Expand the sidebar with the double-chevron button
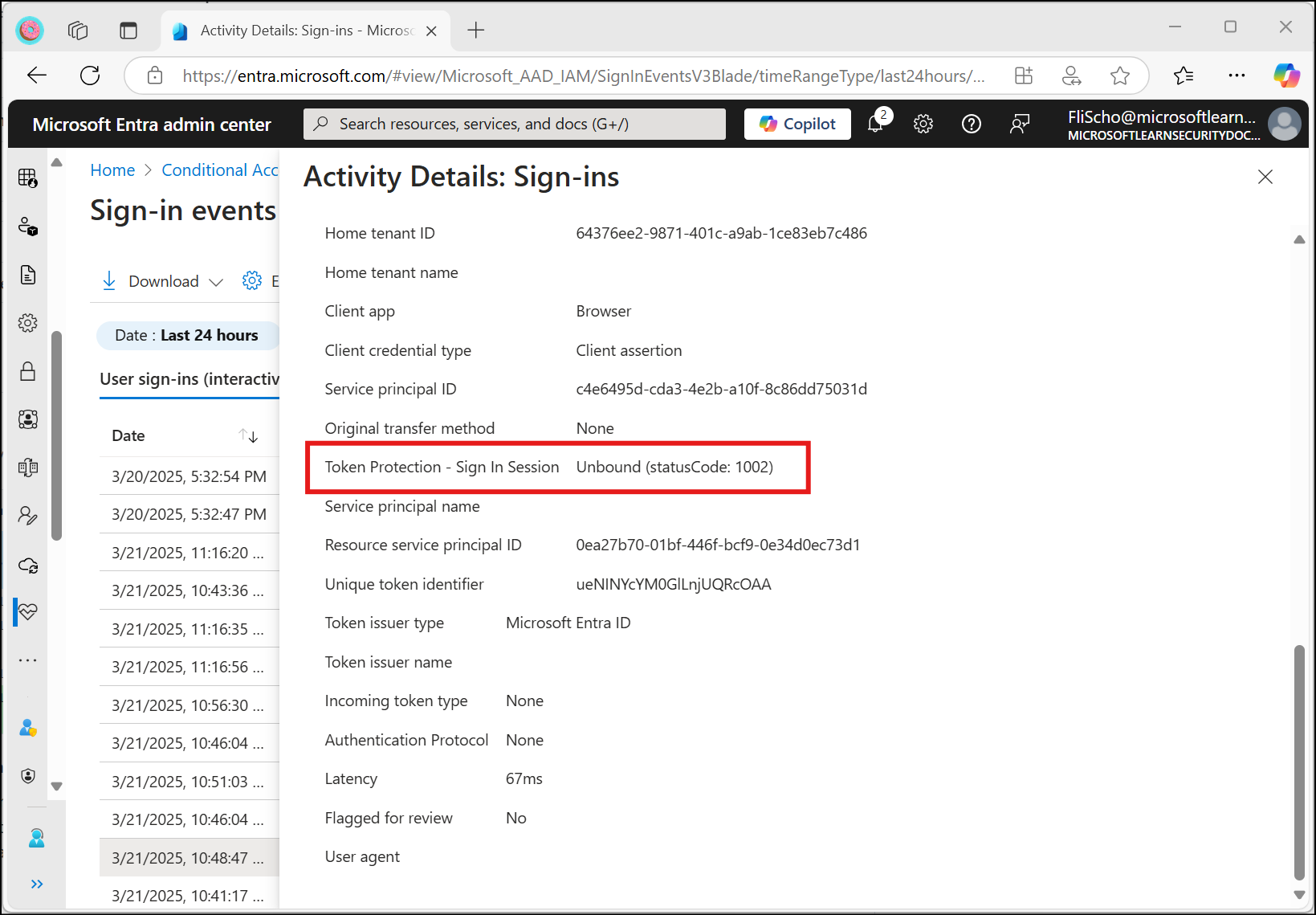The width and height of the screenshot is (1316, 915). coord(36,884)
